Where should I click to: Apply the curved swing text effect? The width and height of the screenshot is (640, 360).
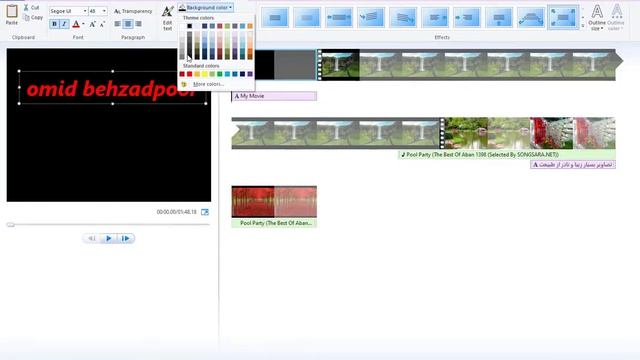coord(531,18)
